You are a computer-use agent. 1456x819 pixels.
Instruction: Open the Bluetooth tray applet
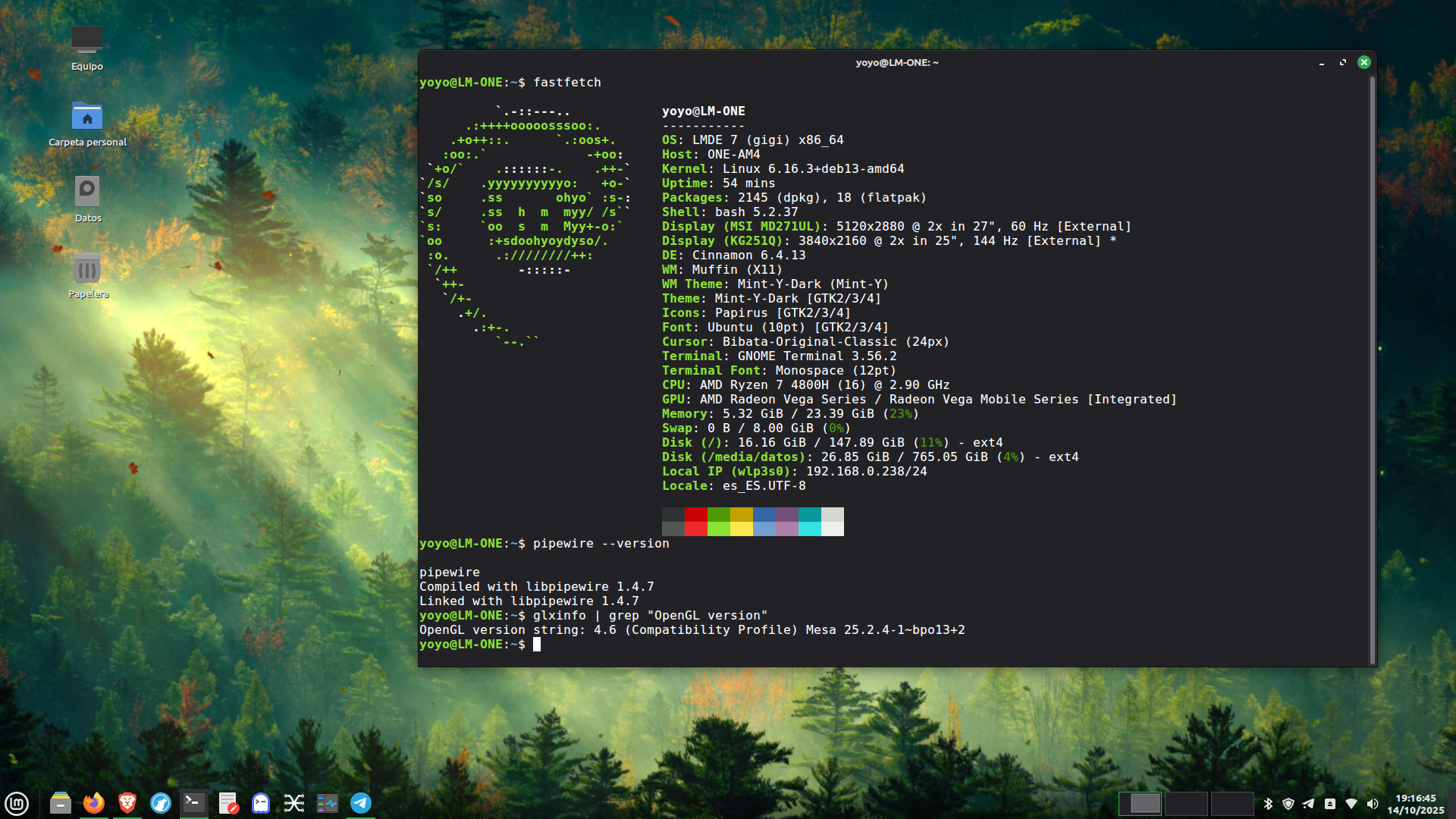[1268, 804]
